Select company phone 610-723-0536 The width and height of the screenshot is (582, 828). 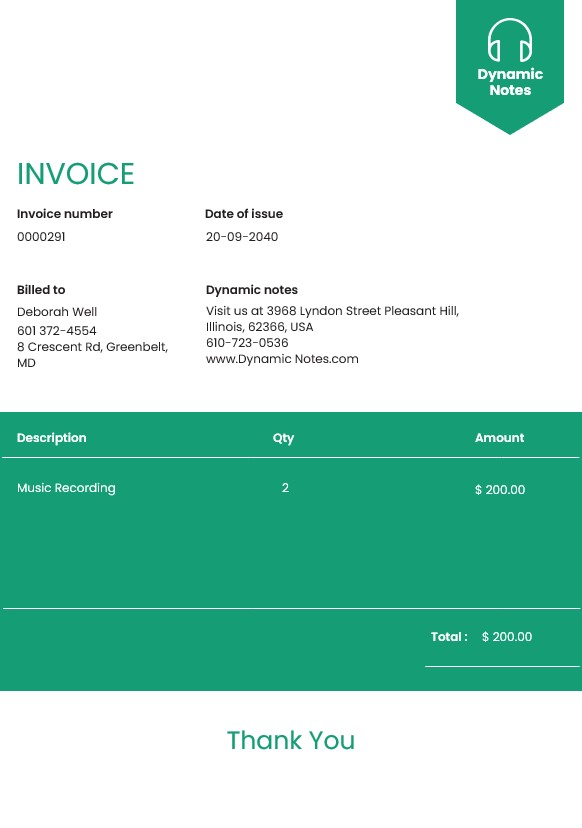pos(247,343)
